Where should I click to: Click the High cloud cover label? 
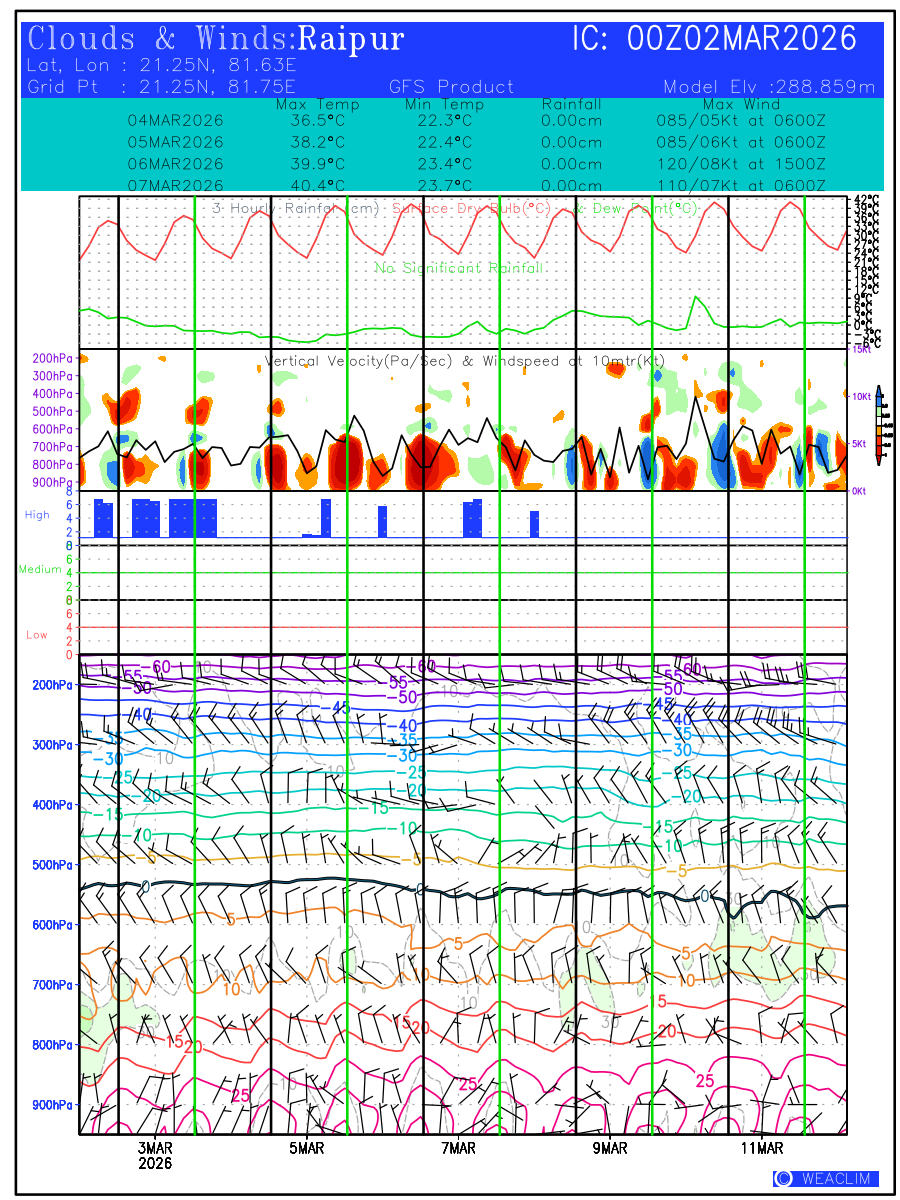pyautogui.click(x=37, y=515)
